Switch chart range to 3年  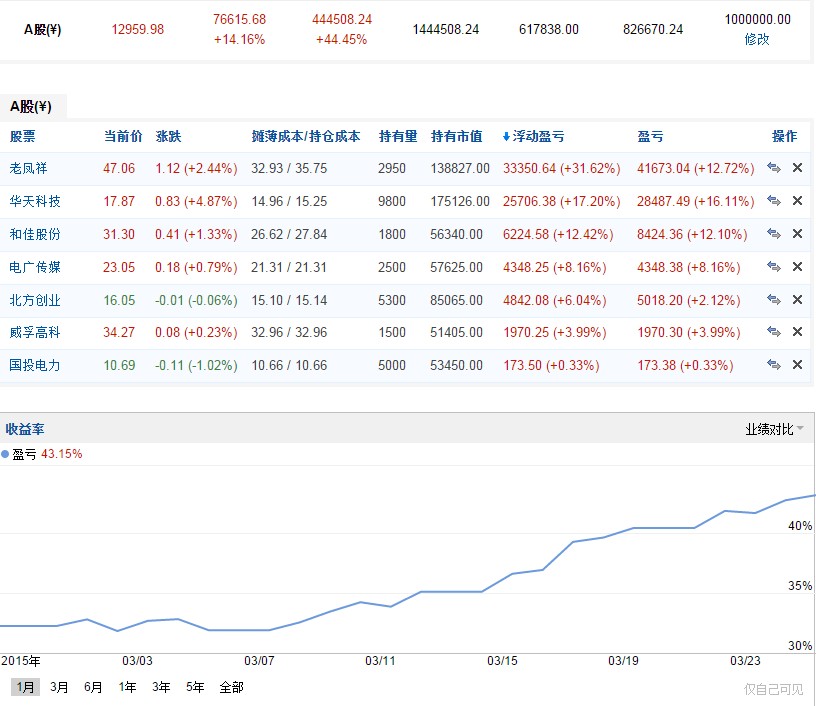click(x=161, y=687)
